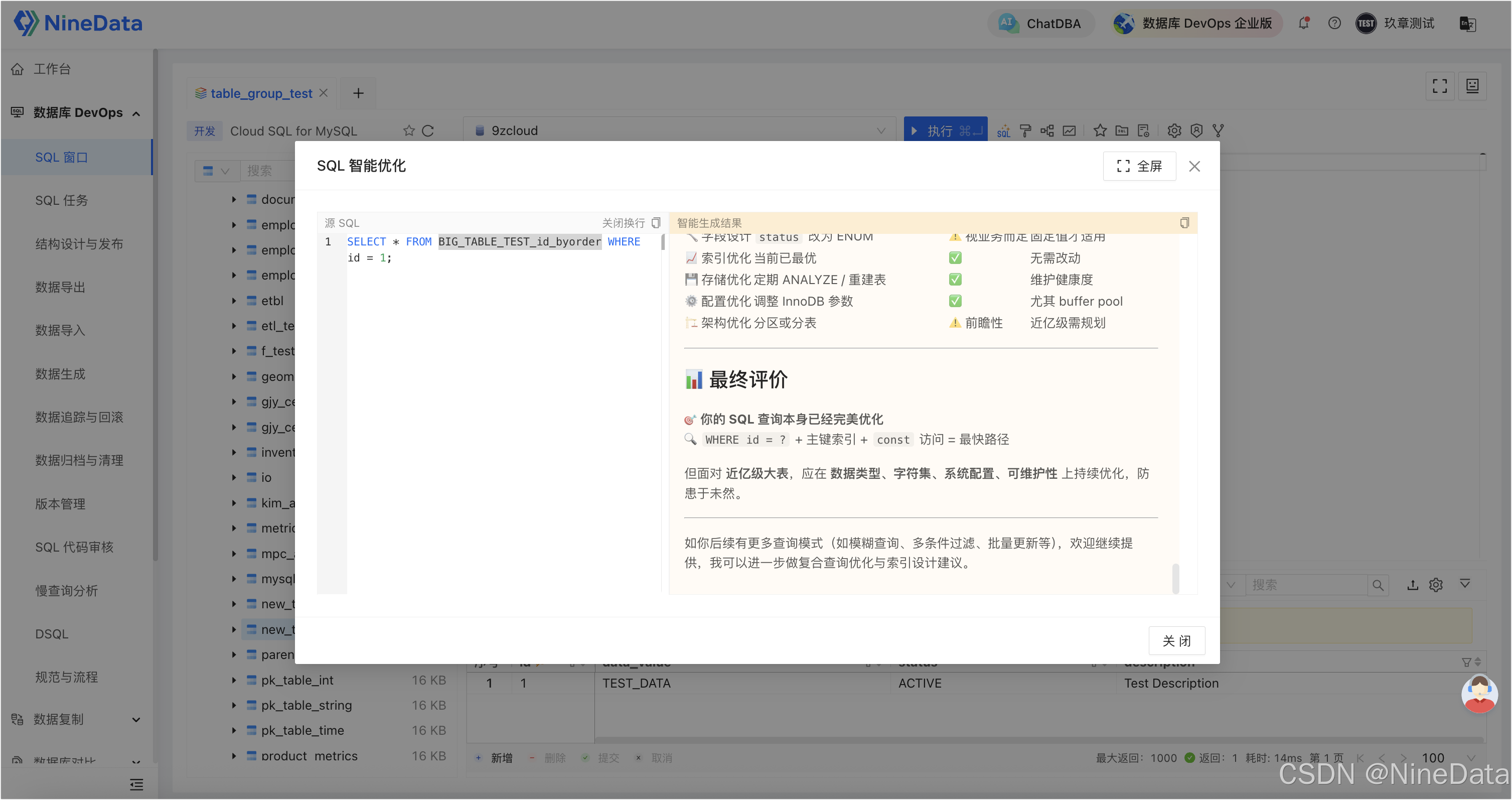
Task: Click the 全屏 fullscreen button
Action: click(x=1139, y=167)
